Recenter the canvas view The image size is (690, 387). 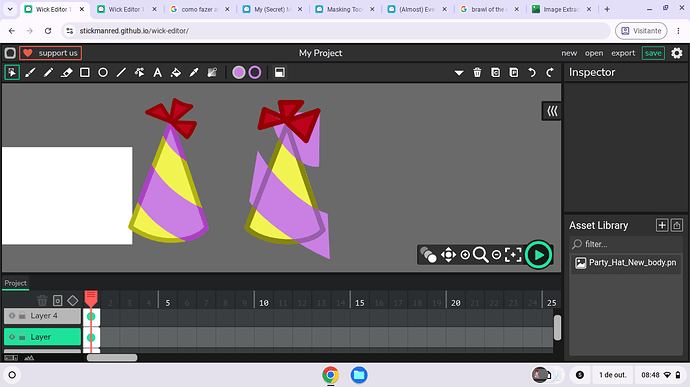[513, 254]
